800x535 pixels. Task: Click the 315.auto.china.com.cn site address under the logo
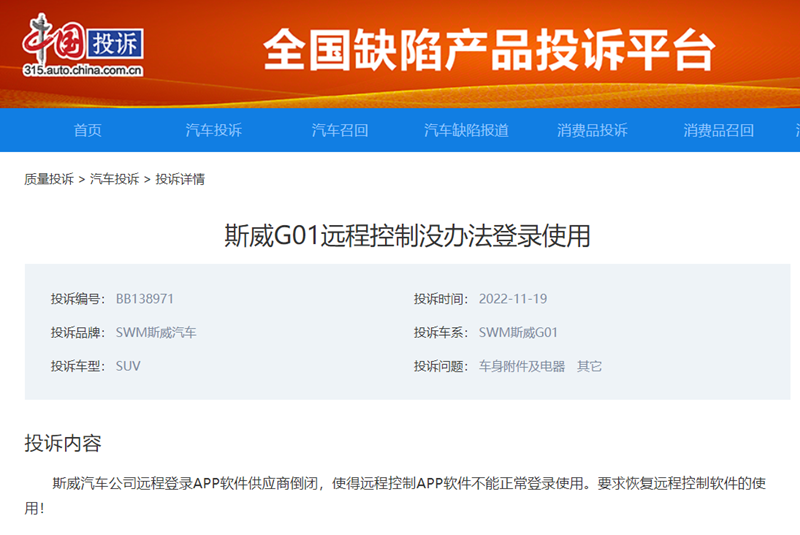(84, 70)
